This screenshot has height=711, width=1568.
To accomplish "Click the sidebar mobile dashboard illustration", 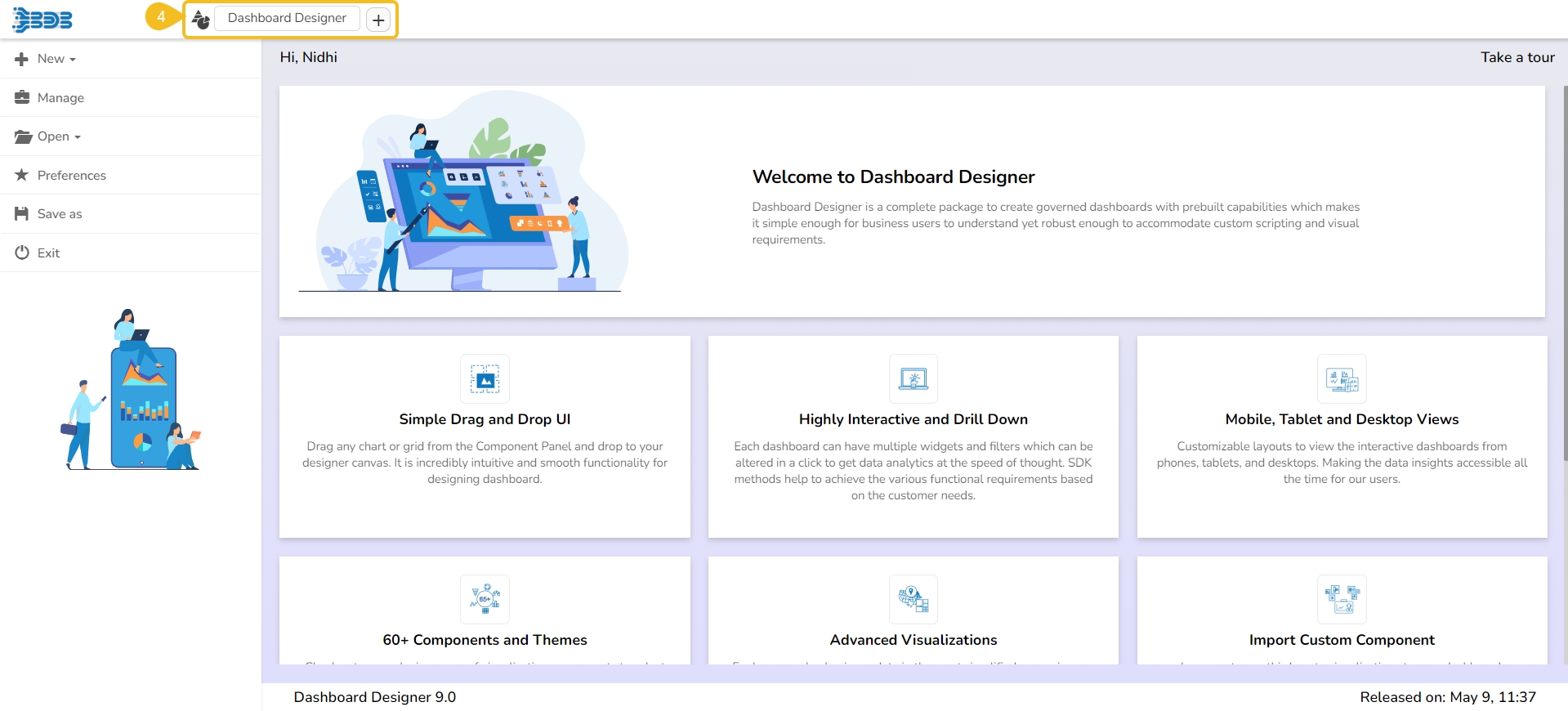I will click(x=132, y=391).
